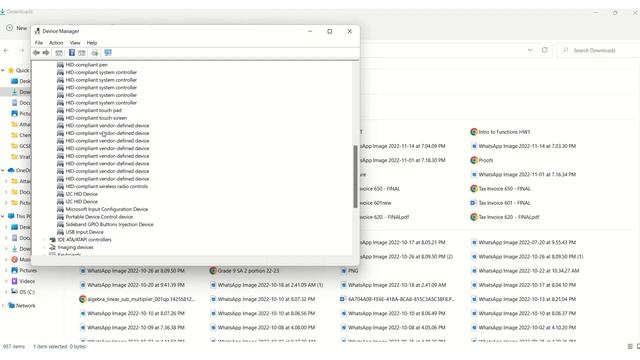Viewport: 640px width, 360px height.
Task: Select WhatsApp Image 2022-10-10 at 8.06.49 PM
Action: click(x=397, y=313)
